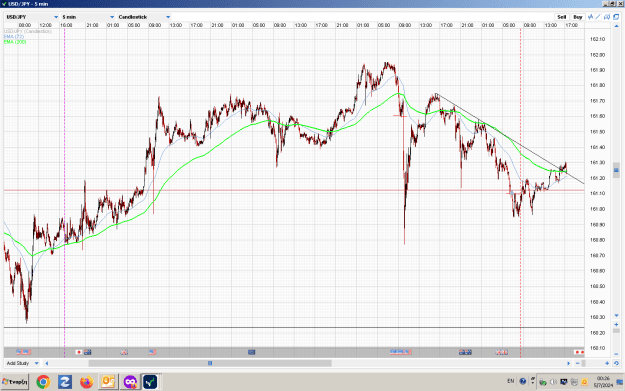This screenshot has height=391, width=625.
Task: Open the 5 min timeframe dropdown
Action: 88,17
